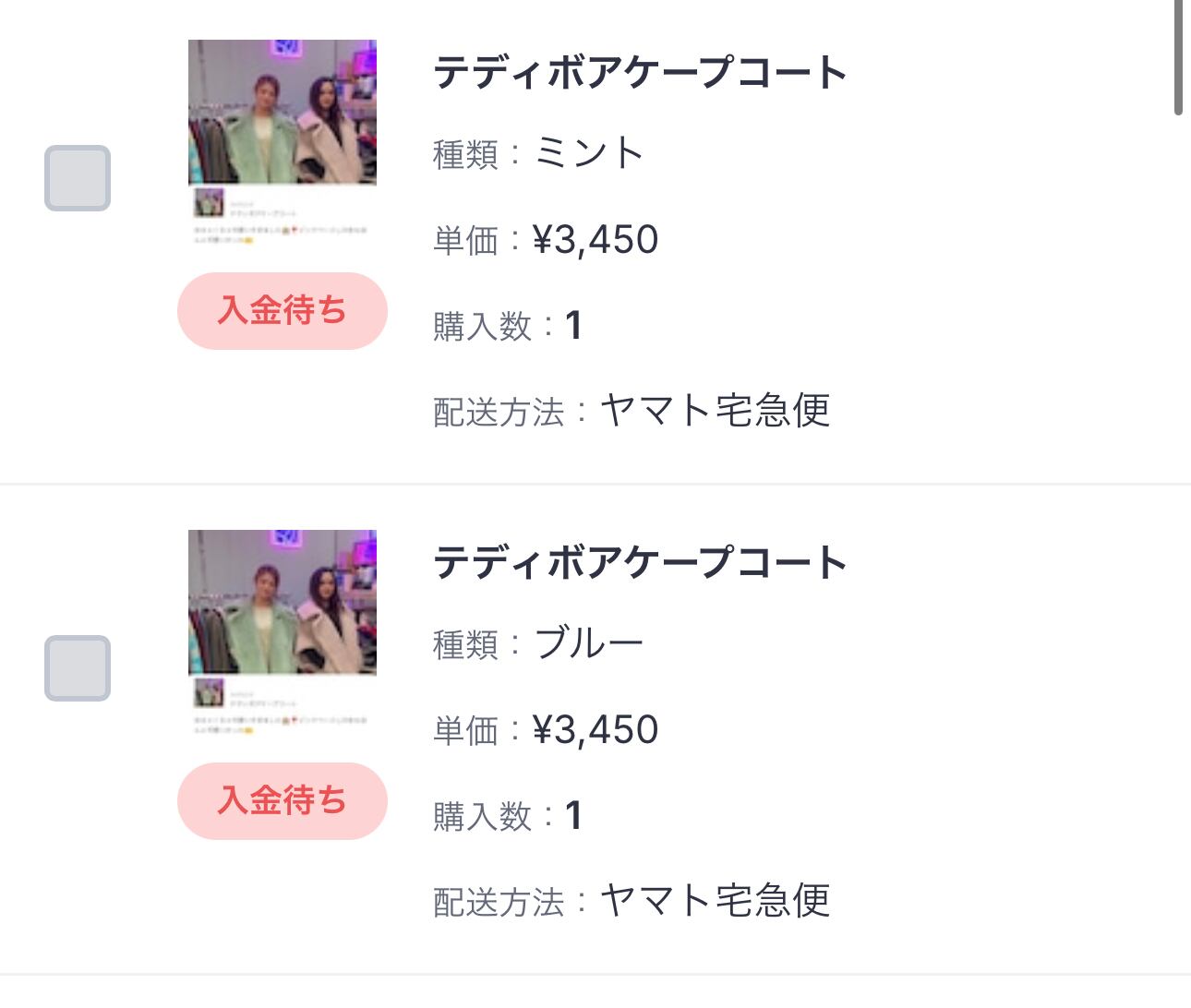Click ヤマト宅急便 shipping method for ミント item
This screenshot has width=1191, height=1008.
pyautogui.click(x=715, y=411)
